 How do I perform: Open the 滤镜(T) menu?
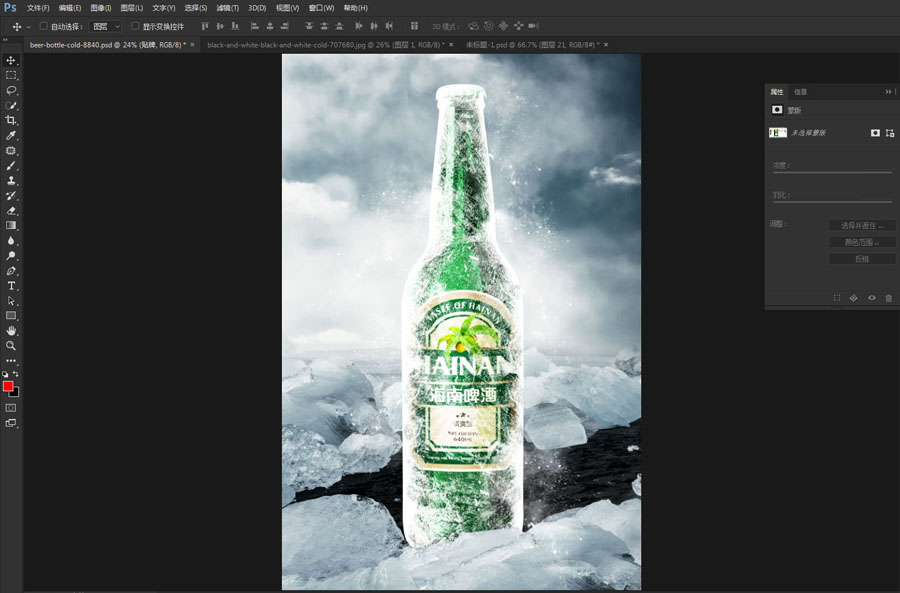tap(228, 8)
